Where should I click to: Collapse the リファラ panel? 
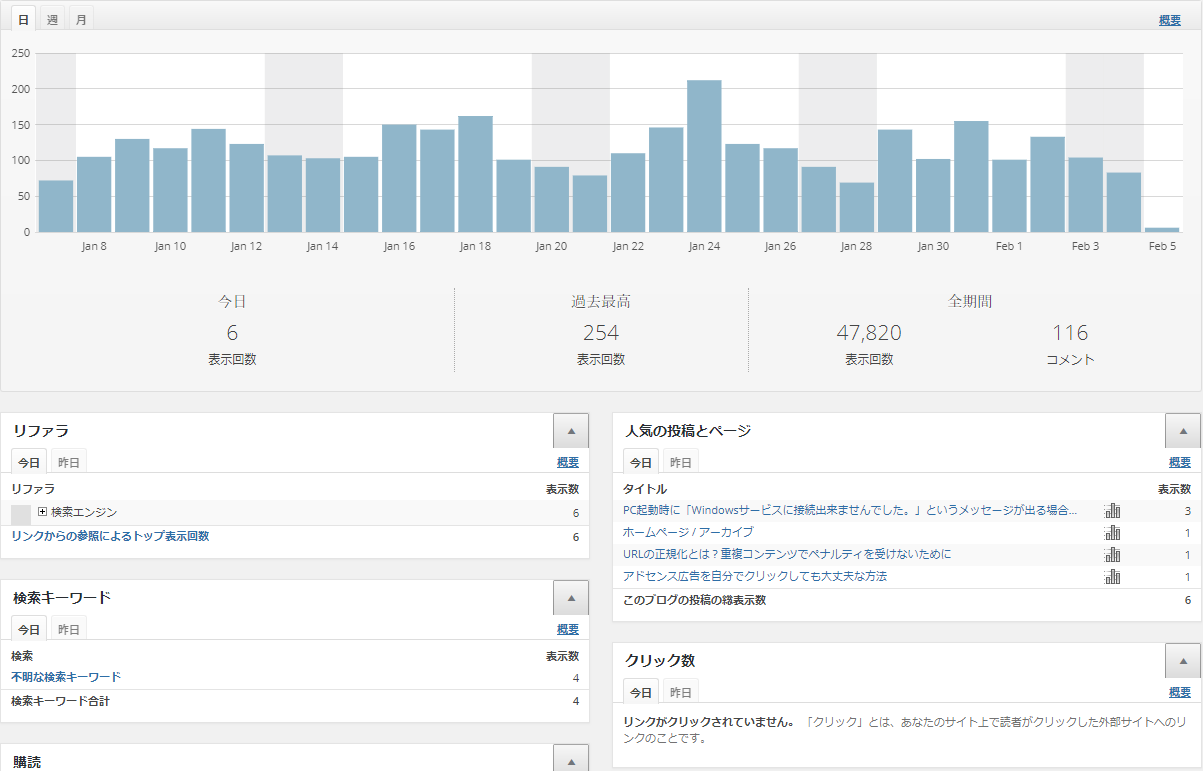point(570,431)
